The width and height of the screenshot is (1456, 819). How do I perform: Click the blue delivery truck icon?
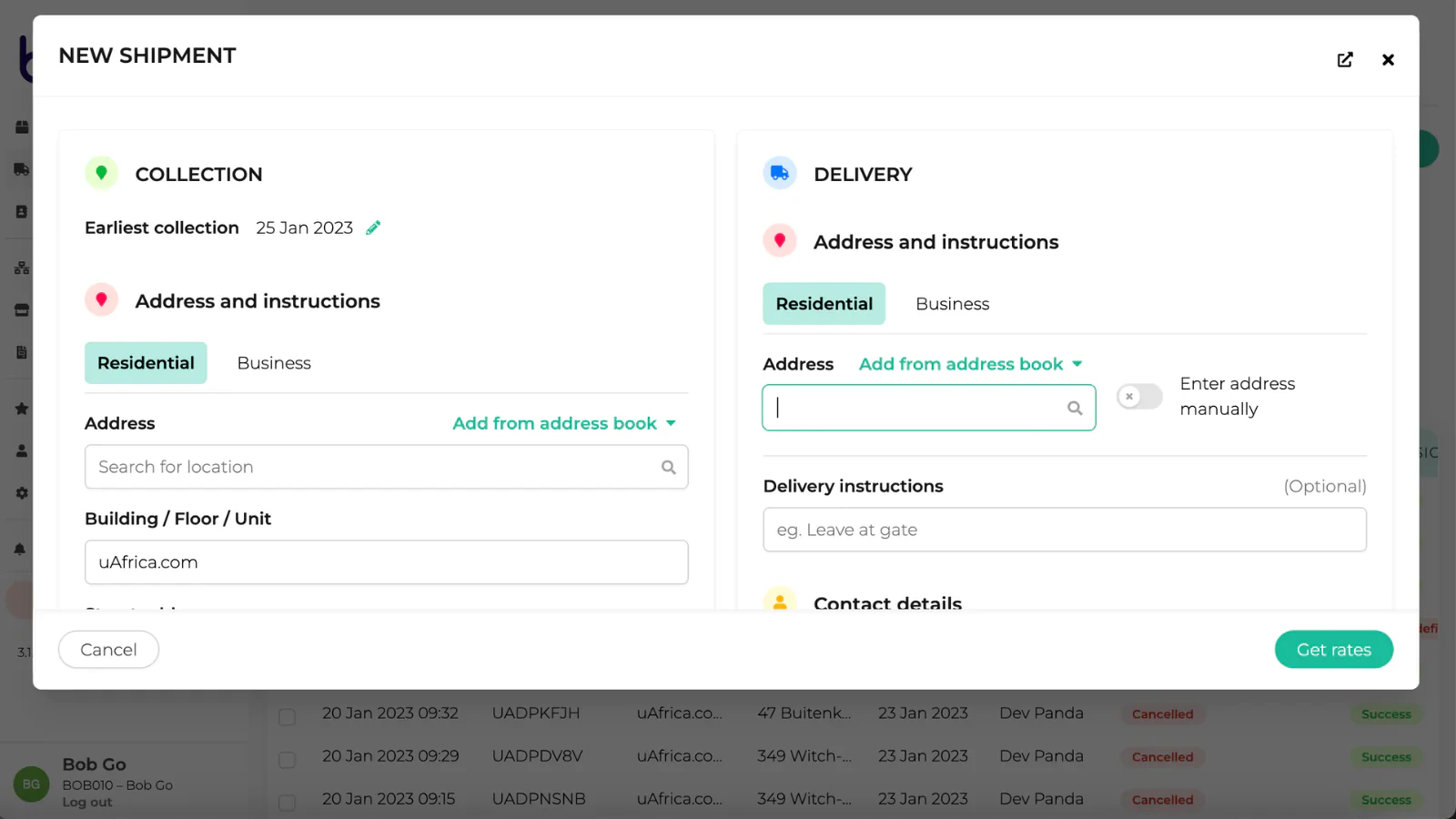tap(780, 173)
